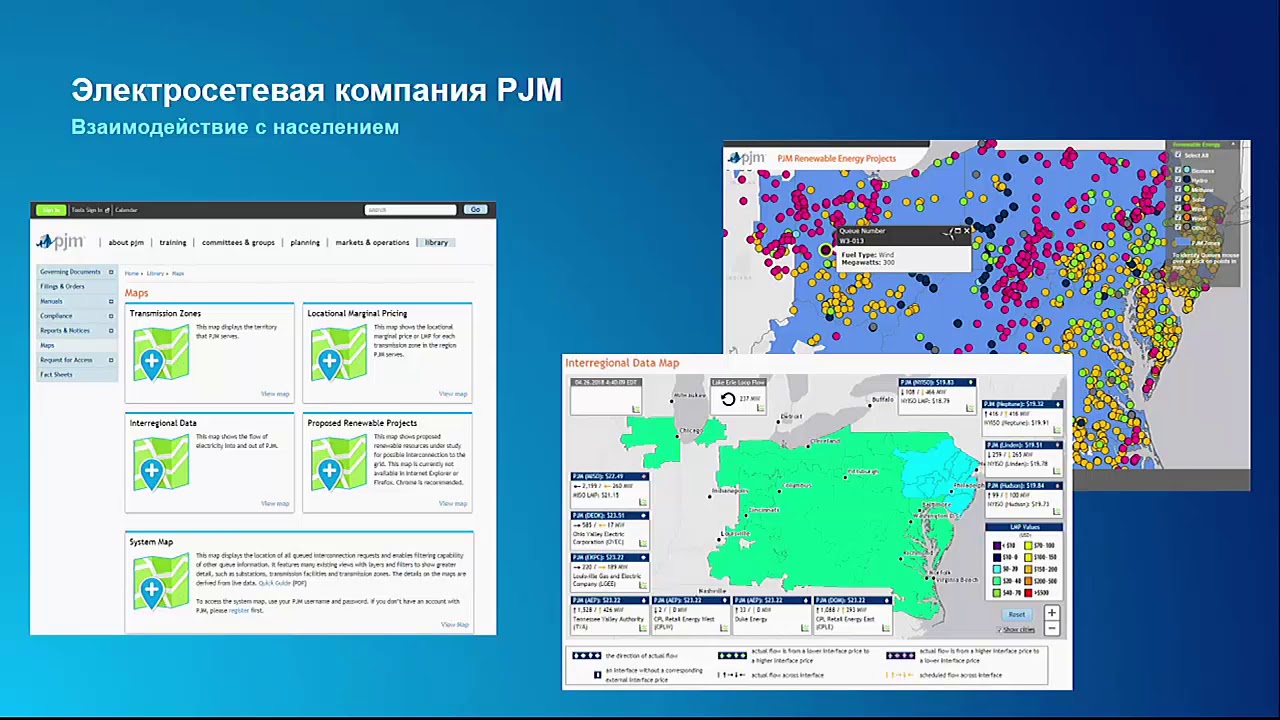Open chart icon in PJM (NYISO) box
1280x720 pixels.
pyautogui.click(x=970, y=409)
